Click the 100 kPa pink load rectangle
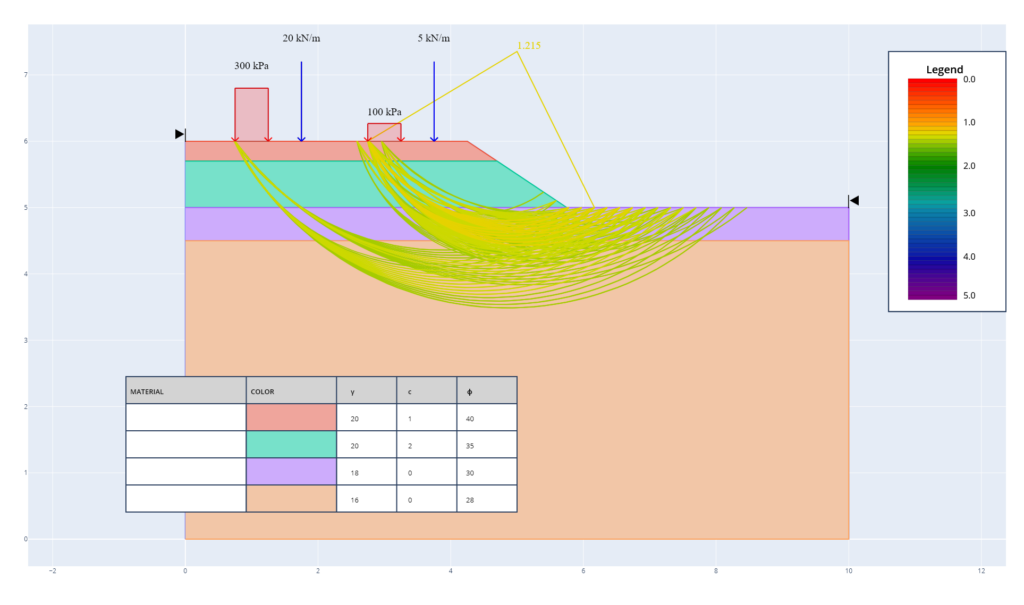This screenshot has height=605, width=1024. 384,132
